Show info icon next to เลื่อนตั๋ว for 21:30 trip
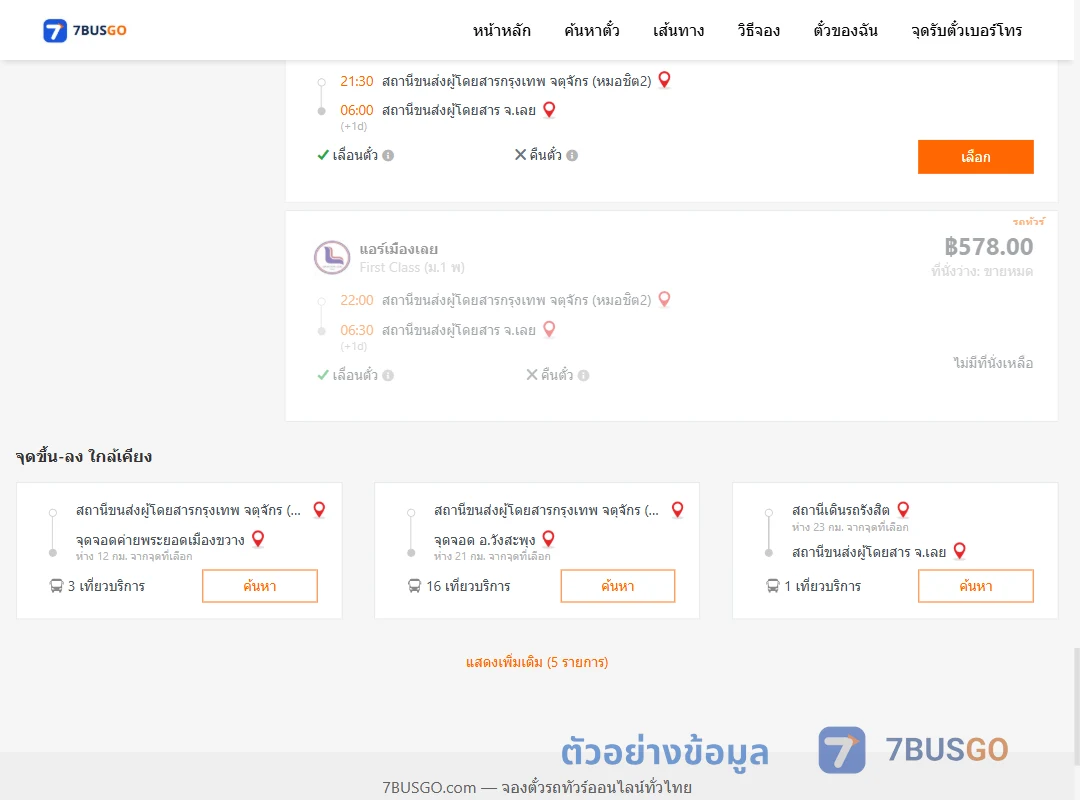 [388, 156]
